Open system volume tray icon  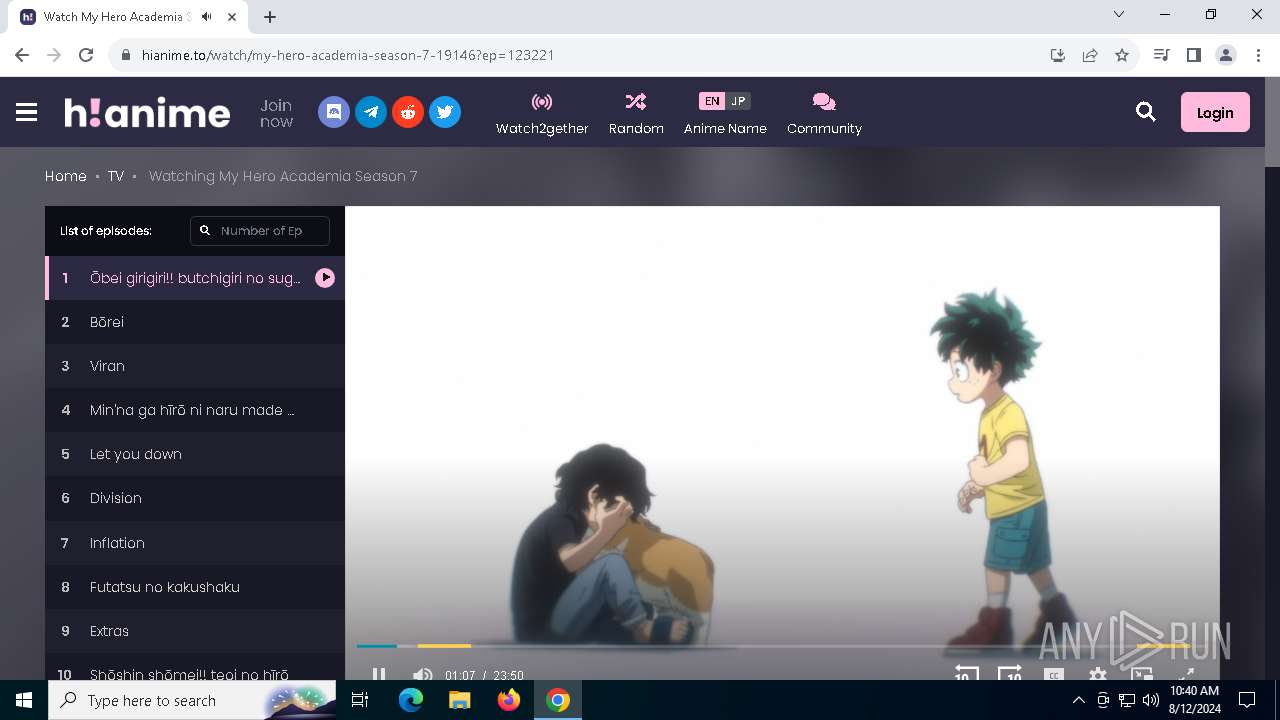1150,700
